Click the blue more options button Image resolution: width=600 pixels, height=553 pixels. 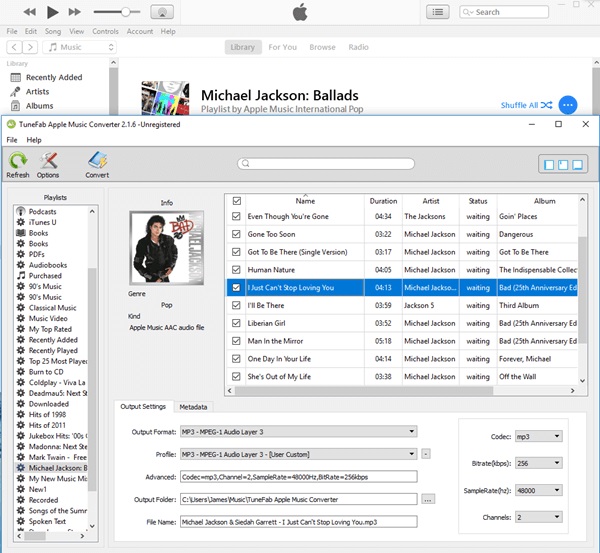(567, 105)
